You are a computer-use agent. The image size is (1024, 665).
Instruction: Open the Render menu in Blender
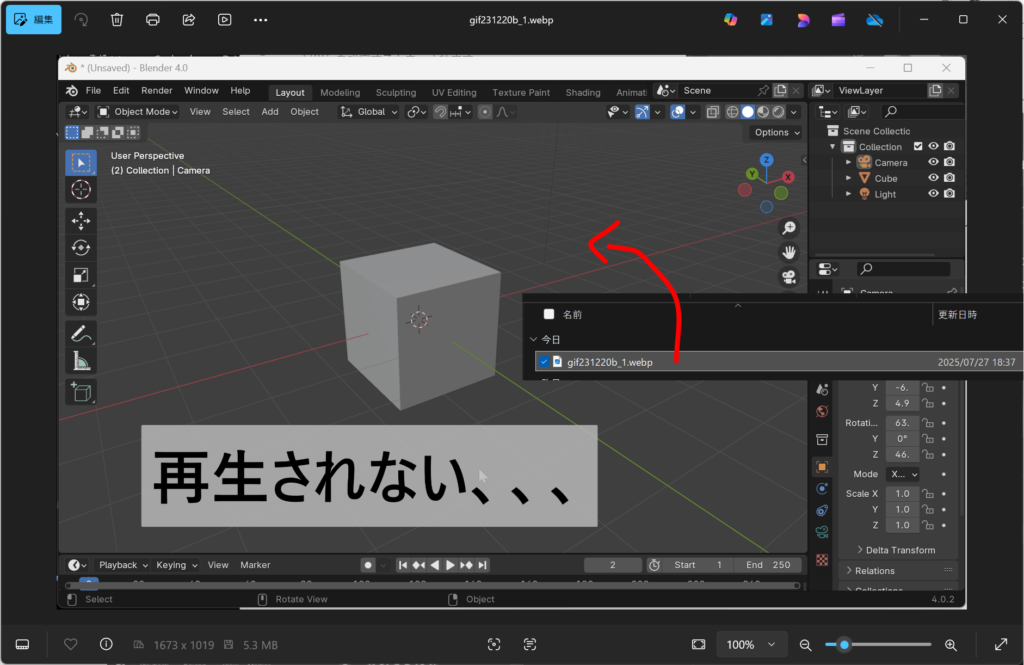(156, 91)
